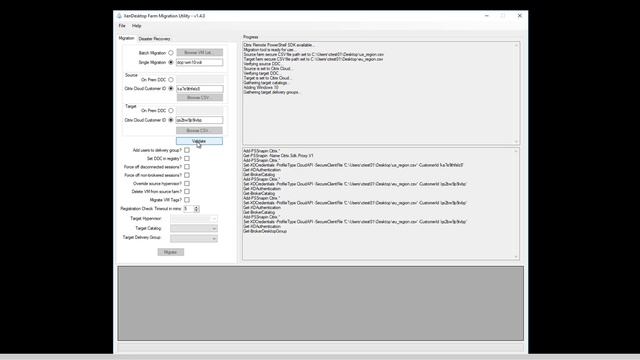
Task: Click Browse CSV button in Target section
Action: (199, 131)
